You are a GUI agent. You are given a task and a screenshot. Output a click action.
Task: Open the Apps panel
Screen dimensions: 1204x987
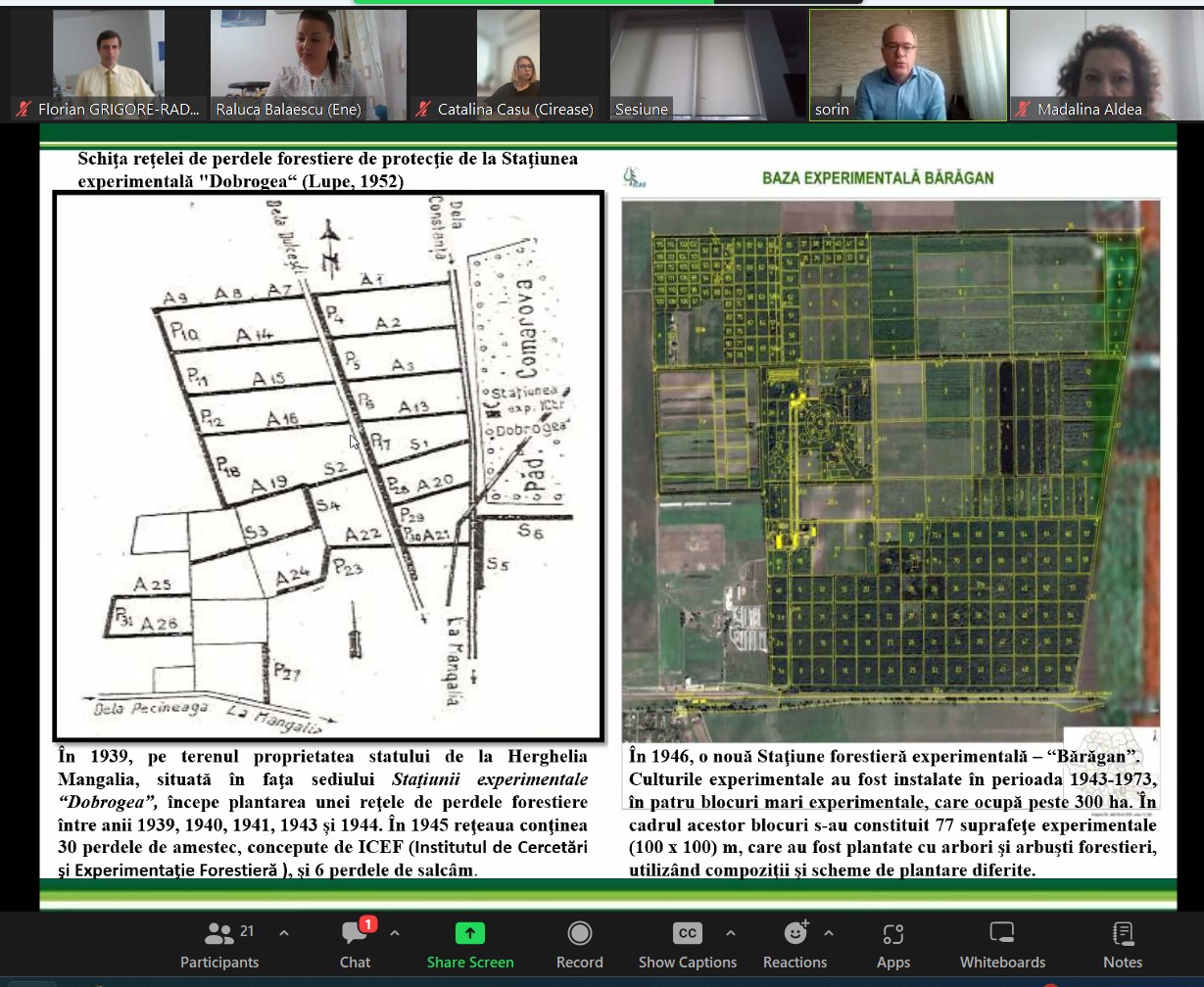(892, 945)
